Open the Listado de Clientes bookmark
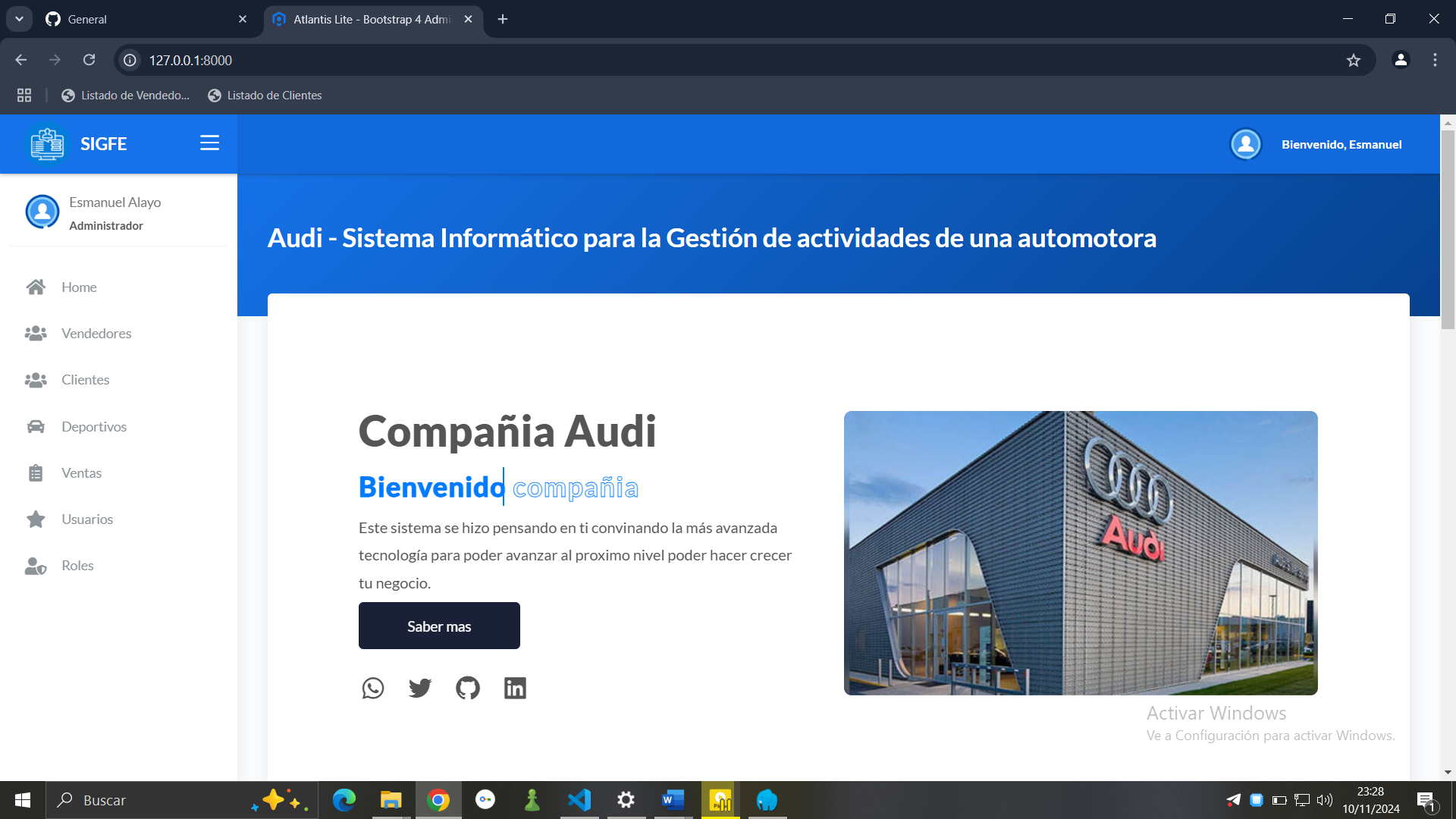The width and height of the screenshot is (1456, 819). 264,95
